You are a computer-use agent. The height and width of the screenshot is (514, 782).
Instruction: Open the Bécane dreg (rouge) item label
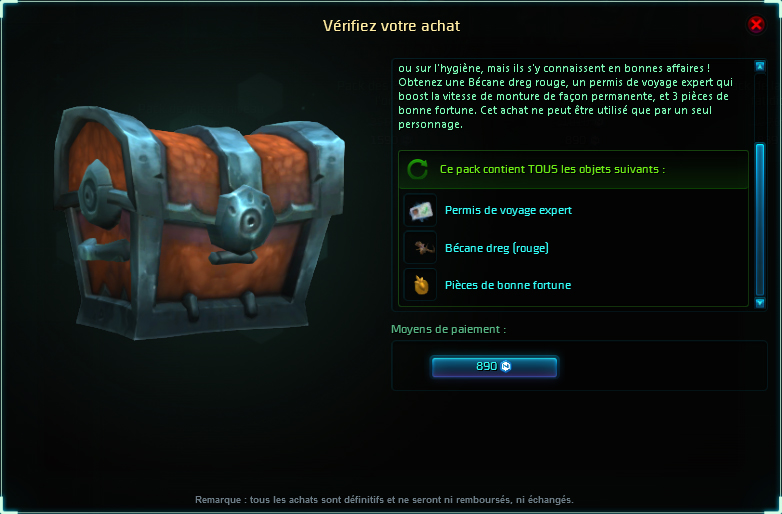point(497,248)
